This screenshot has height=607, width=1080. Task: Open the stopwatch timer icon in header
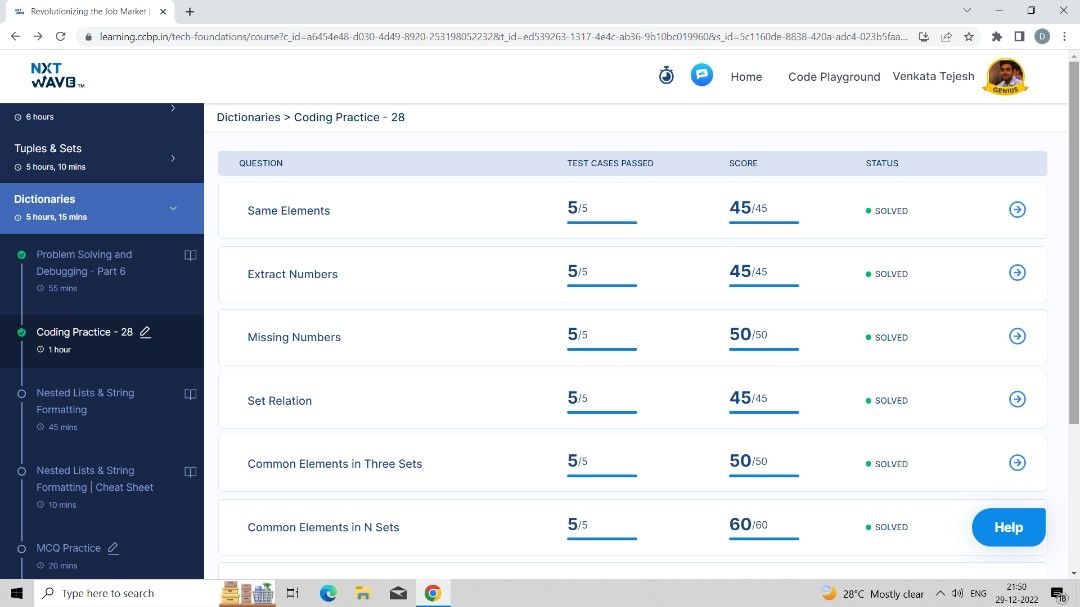(x=666, y=75)
